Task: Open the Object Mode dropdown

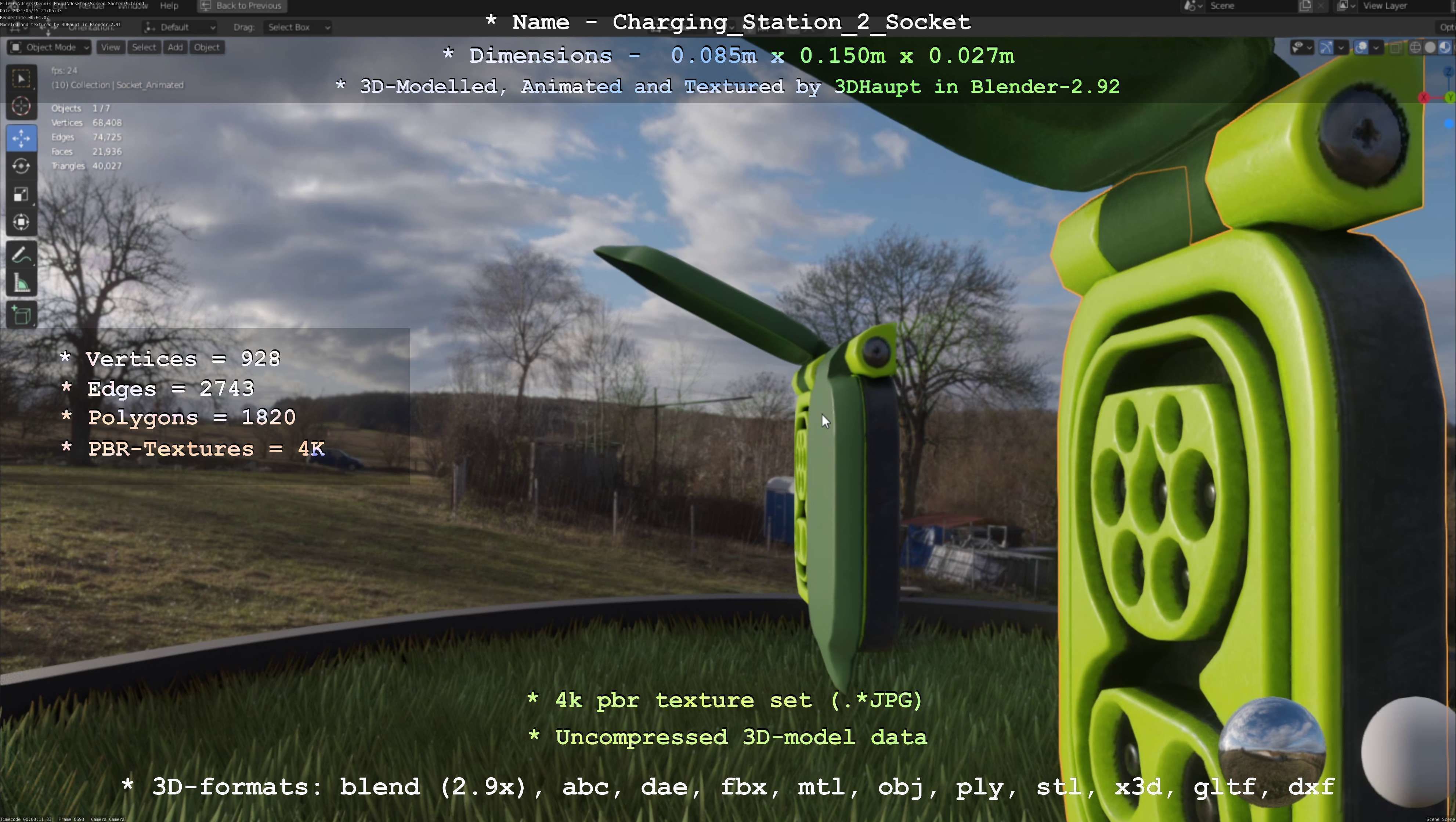Action: pos(49,47)
